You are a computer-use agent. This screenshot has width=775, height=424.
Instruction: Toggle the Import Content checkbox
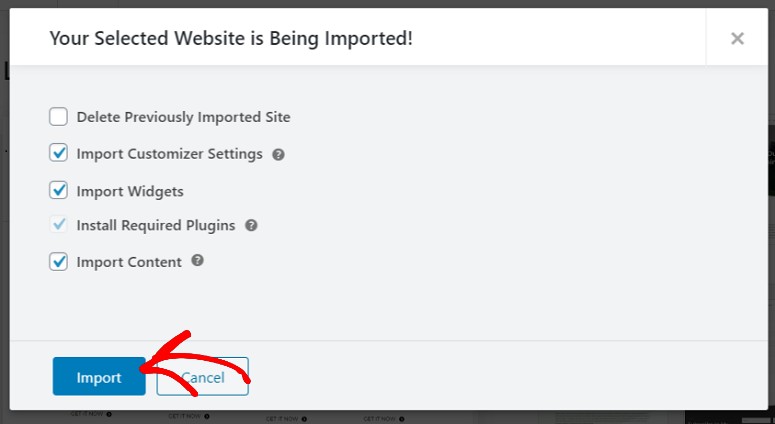pos(58,262)
